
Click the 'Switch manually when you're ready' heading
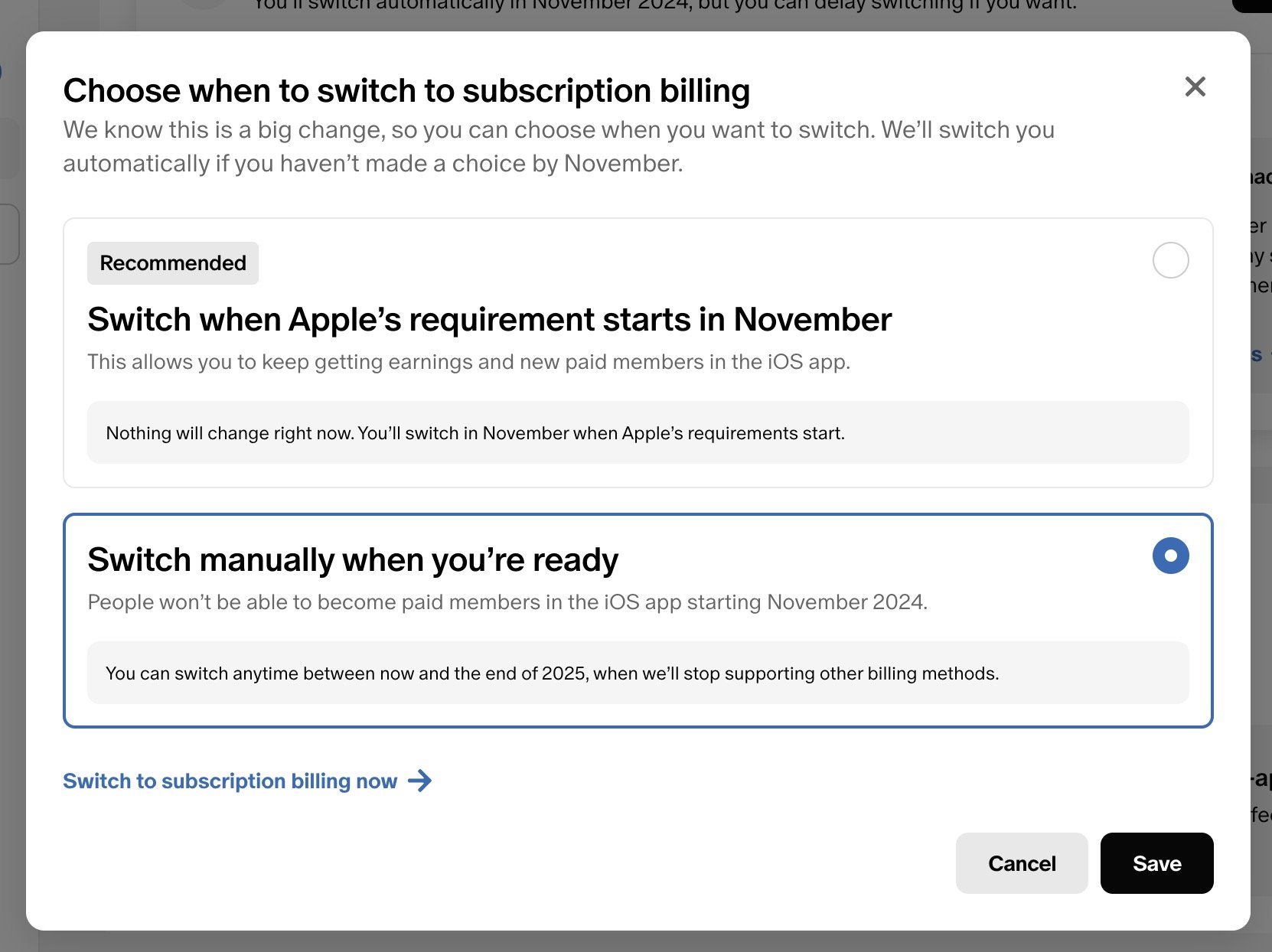tap(352, 560)
